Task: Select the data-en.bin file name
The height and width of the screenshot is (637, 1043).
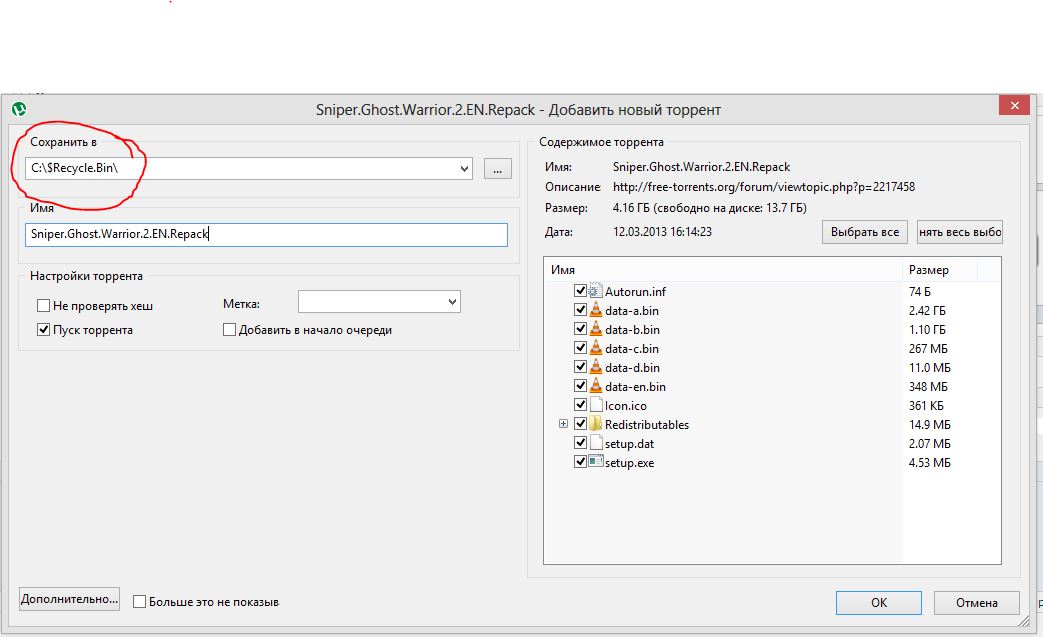Action: coord(635,386)
